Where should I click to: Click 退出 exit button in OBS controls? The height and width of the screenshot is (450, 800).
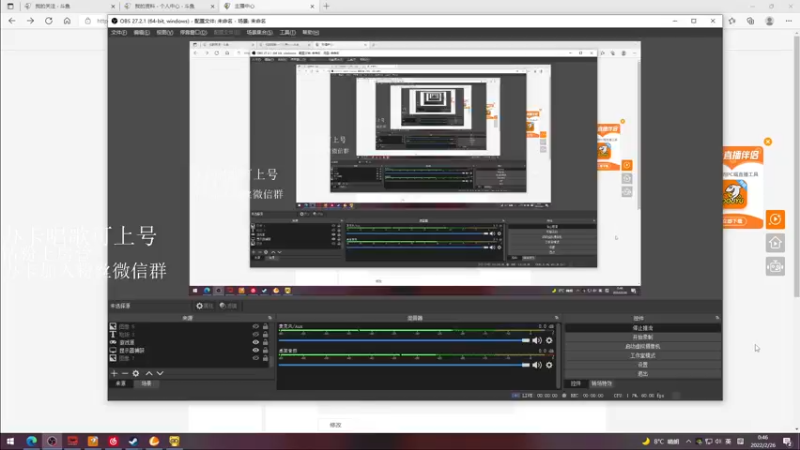642,374
